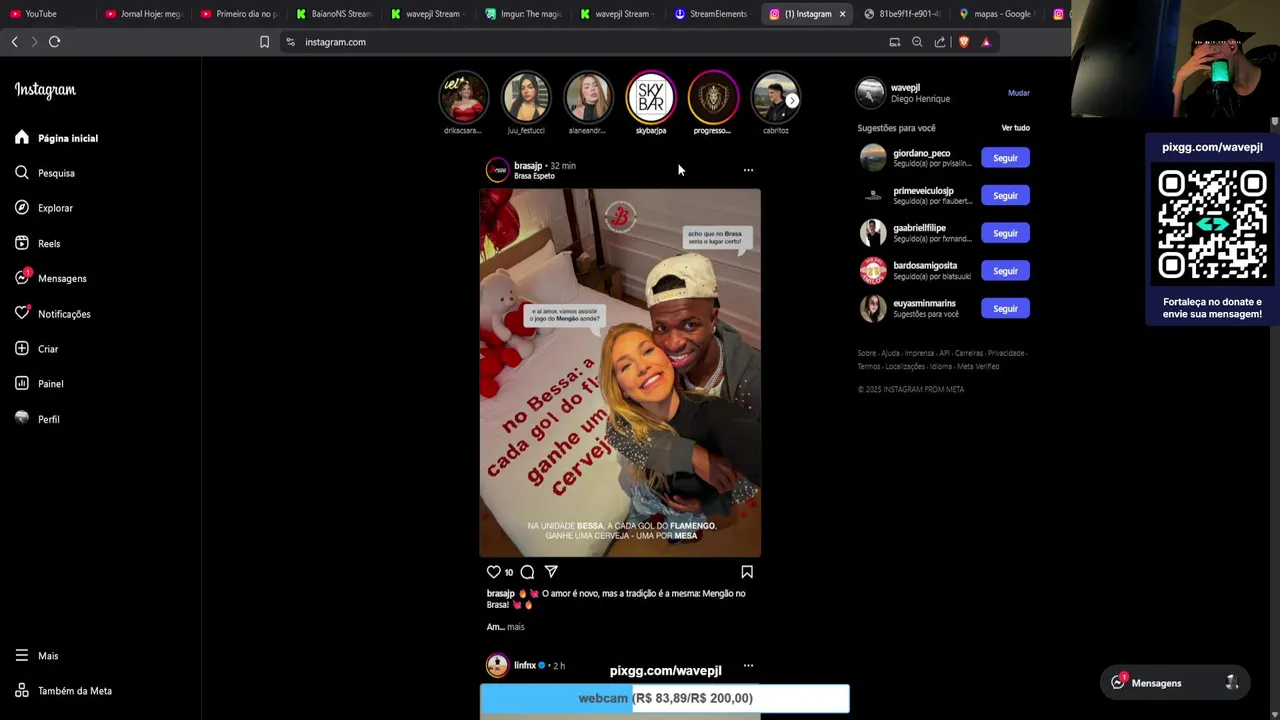Click Mudar to switch account
The height and width of the screenshot is (720, 1280).
1019,93
